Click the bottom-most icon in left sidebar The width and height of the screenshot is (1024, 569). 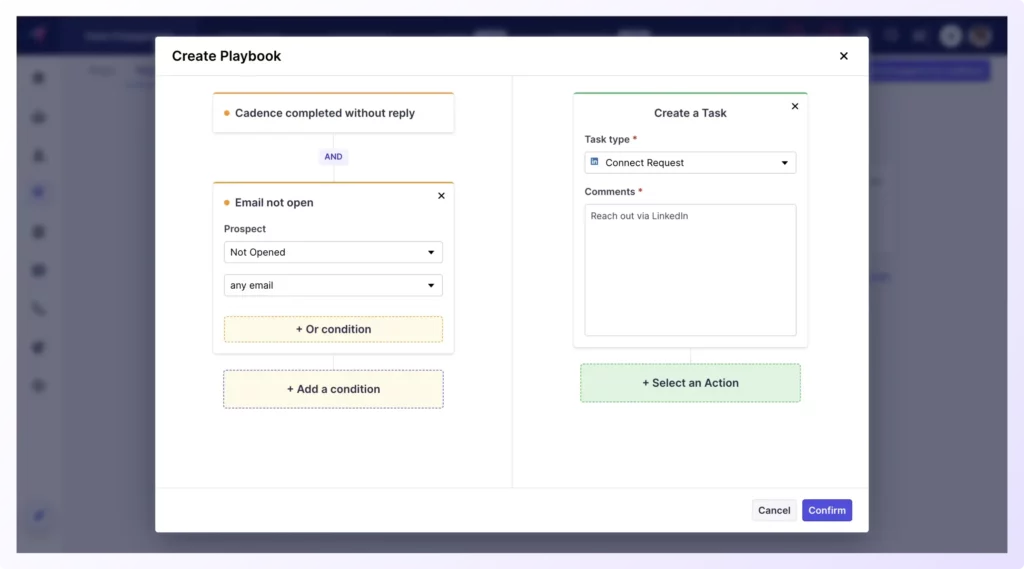tap(39, 515)
